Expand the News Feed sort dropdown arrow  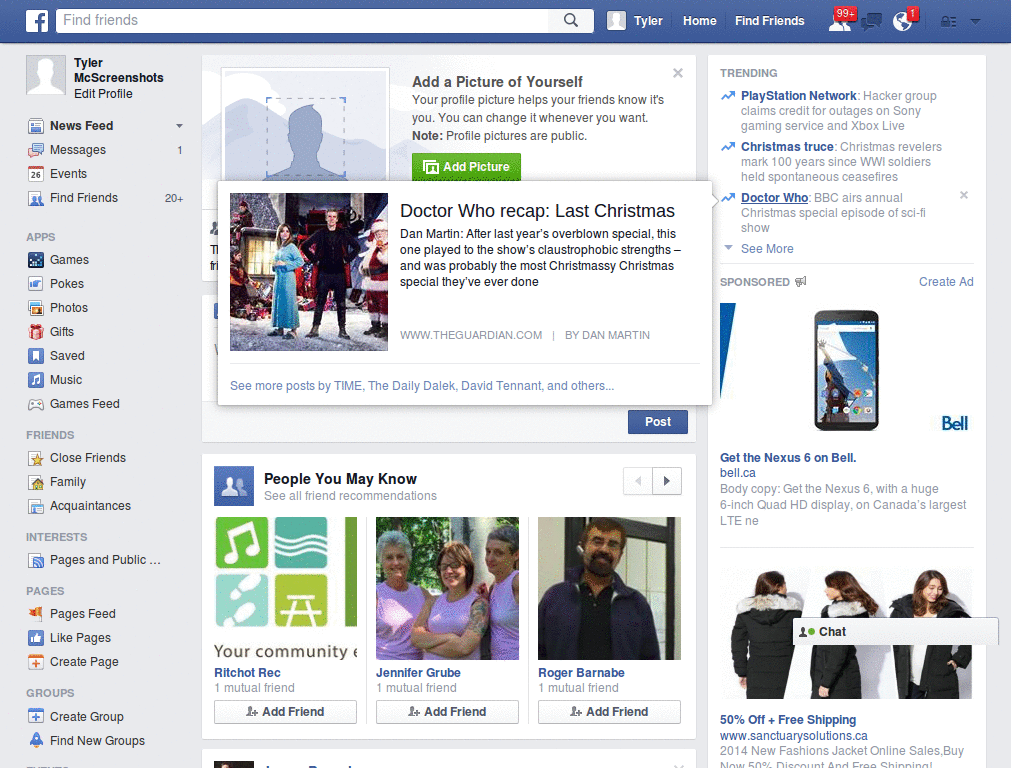[x=179, y=125]
